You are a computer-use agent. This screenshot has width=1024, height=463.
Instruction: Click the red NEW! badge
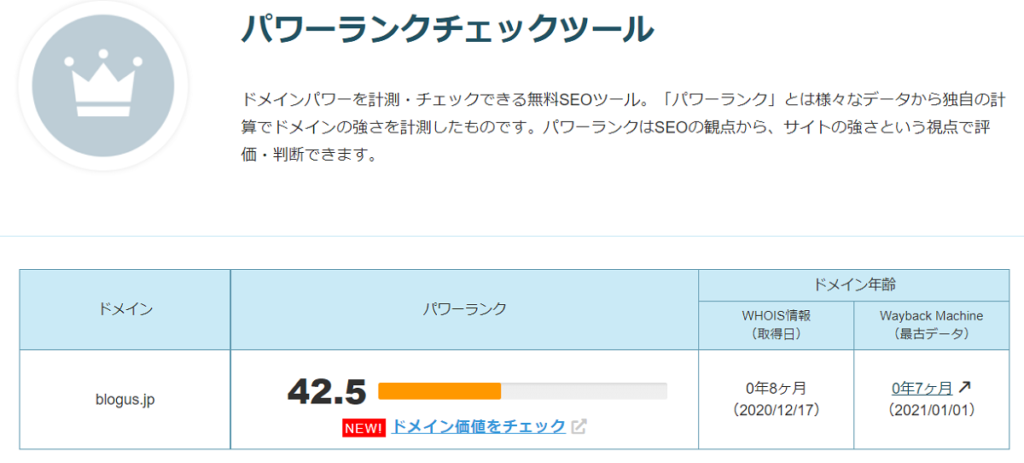point(363,428)
